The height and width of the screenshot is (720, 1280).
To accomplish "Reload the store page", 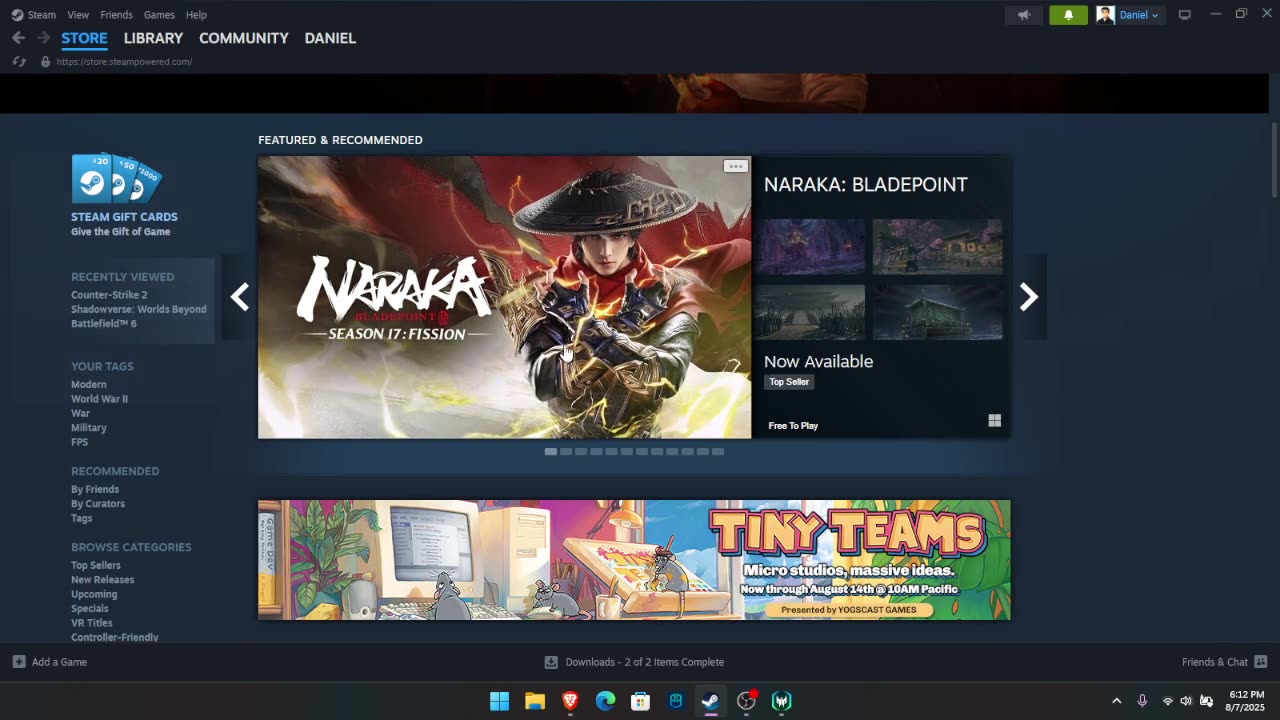I will click(x=18, y=62).
